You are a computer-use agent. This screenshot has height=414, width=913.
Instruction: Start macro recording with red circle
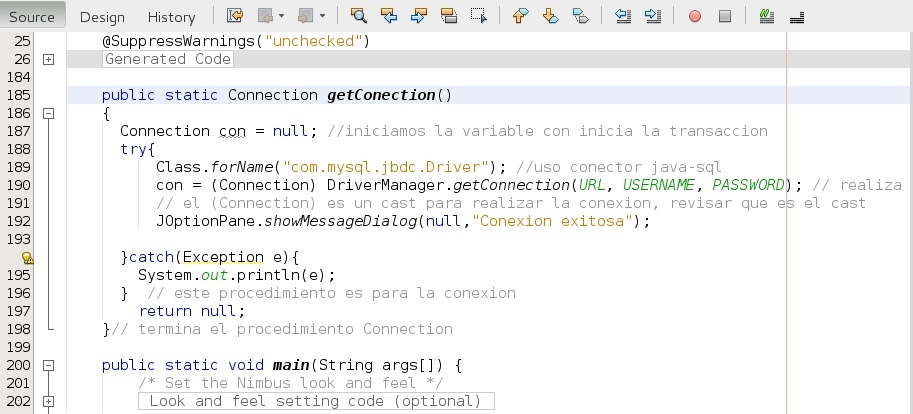[695, 17]
